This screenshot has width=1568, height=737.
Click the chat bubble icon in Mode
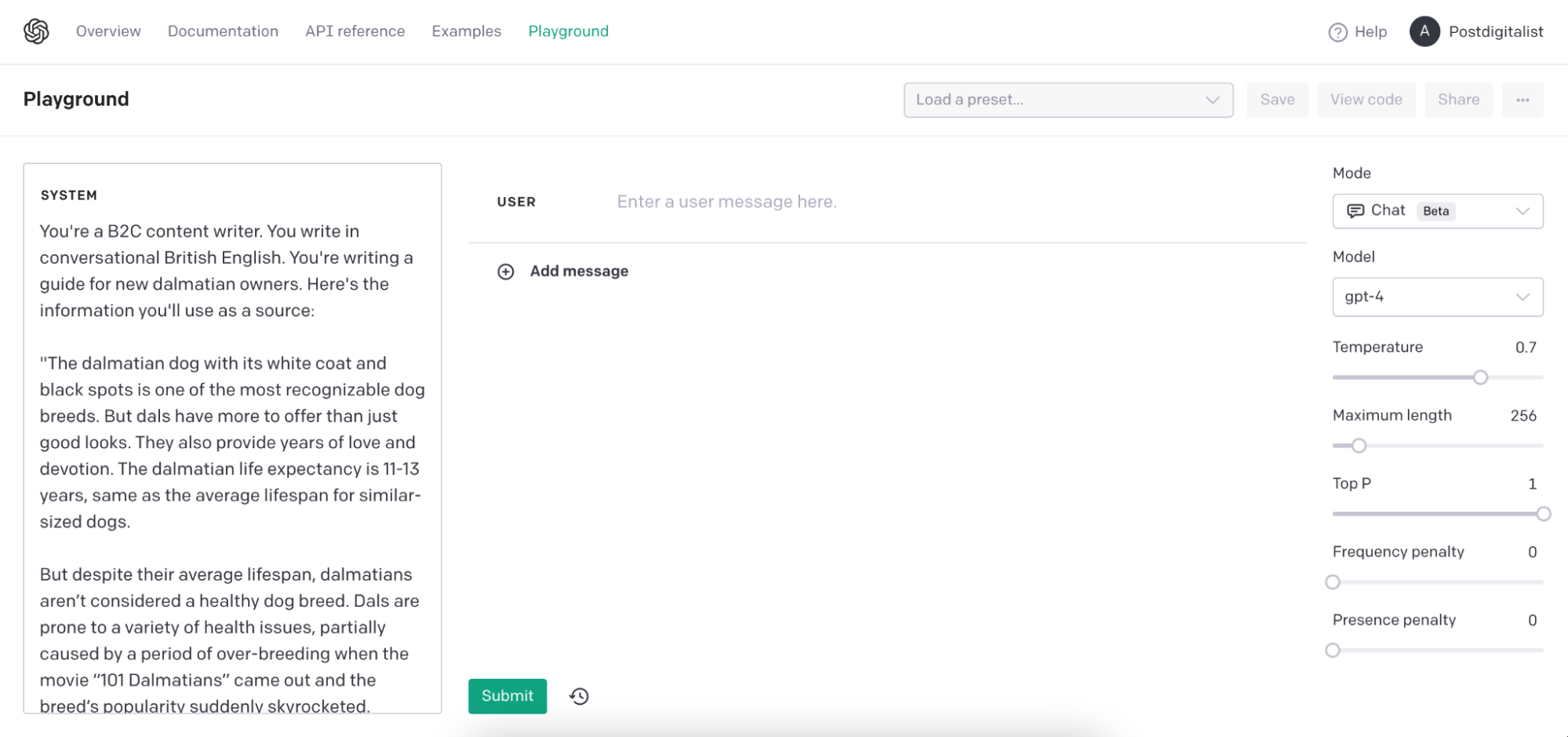point(1355,210)
